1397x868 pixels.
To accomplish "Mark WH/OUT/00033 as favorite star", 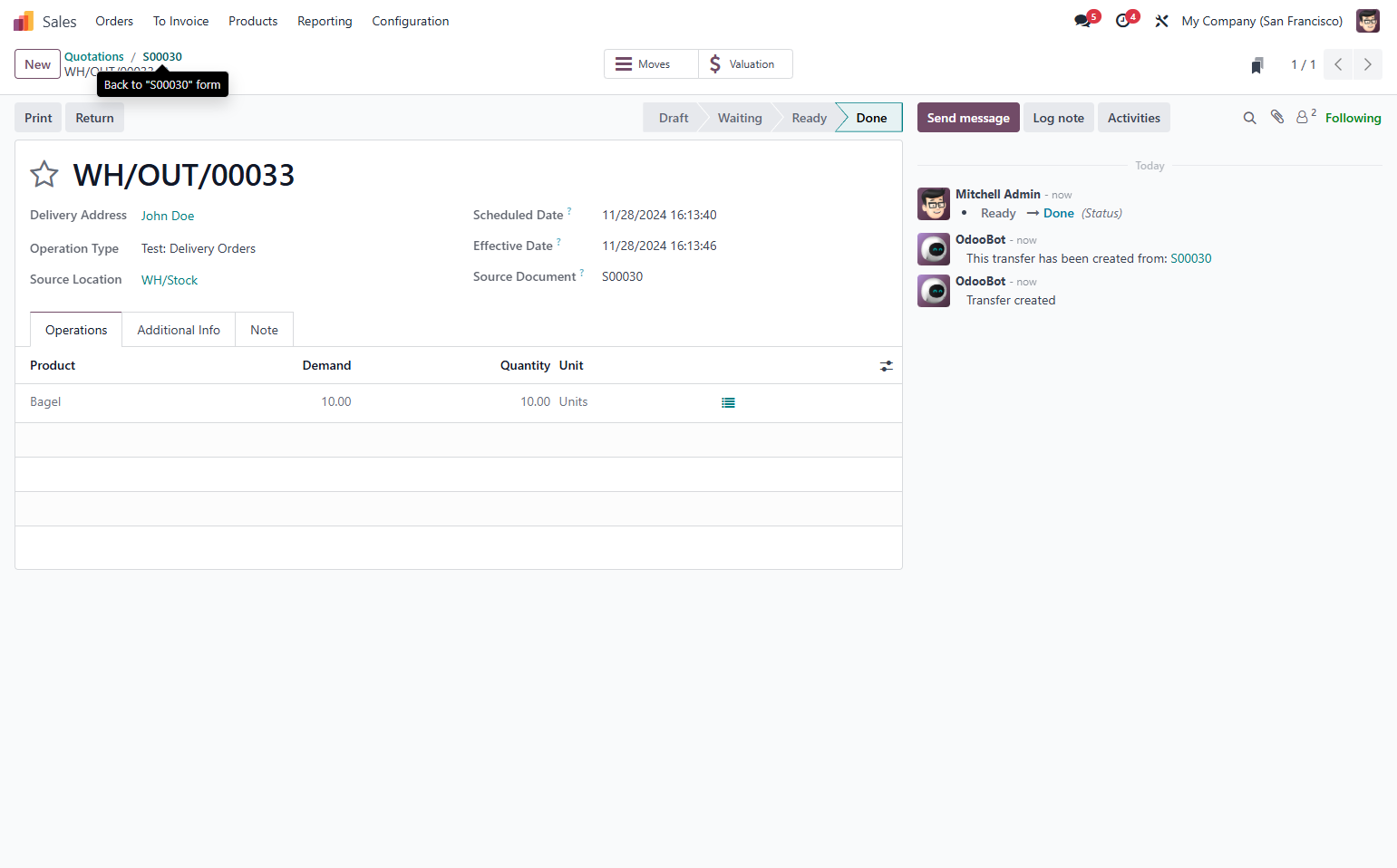I will pos(44,174).
